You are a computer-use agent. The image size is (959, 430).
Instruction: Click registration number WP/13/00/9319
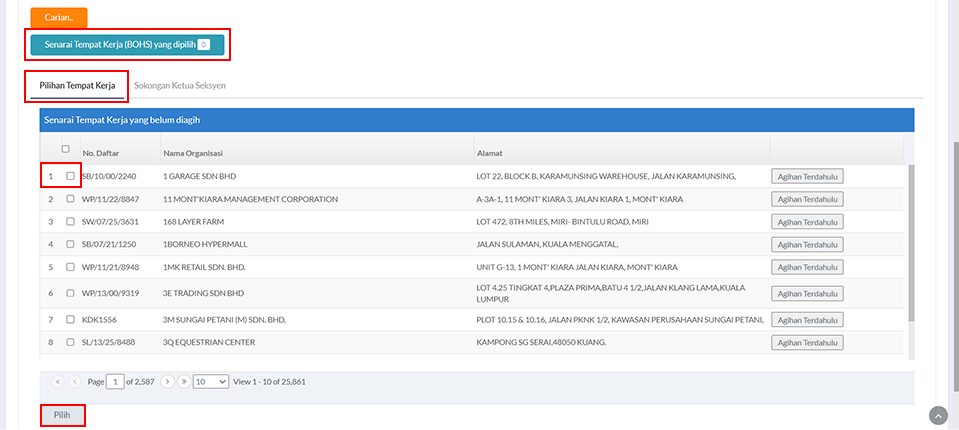click(111, 293)
